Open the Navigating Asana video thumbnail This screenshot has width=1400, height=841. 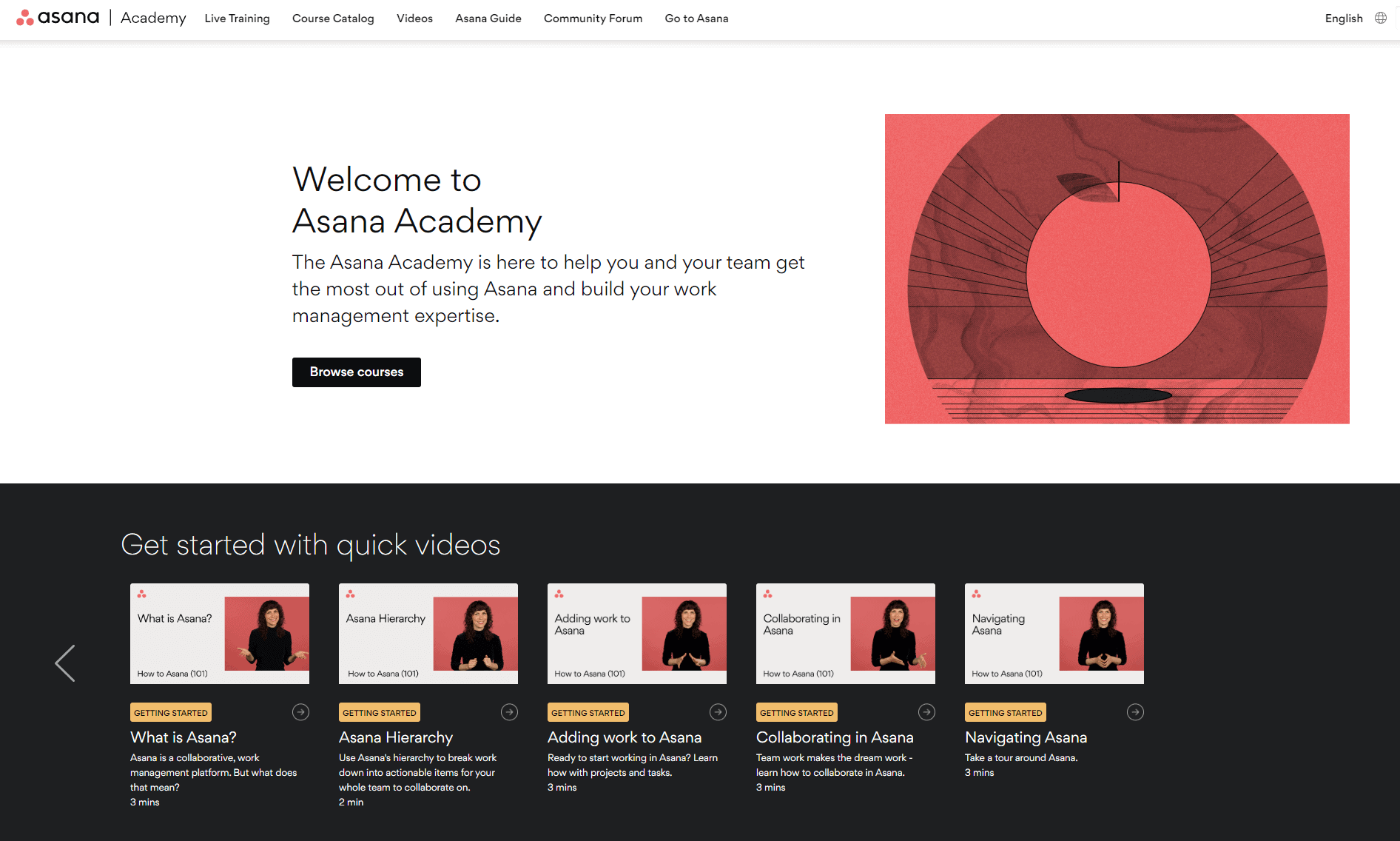click(x=1054, y=634)
